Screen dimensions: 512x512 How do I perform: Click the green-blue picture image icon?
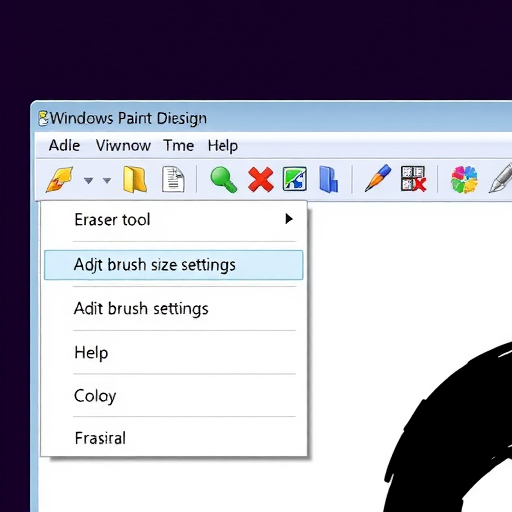(x=295, y=179)
